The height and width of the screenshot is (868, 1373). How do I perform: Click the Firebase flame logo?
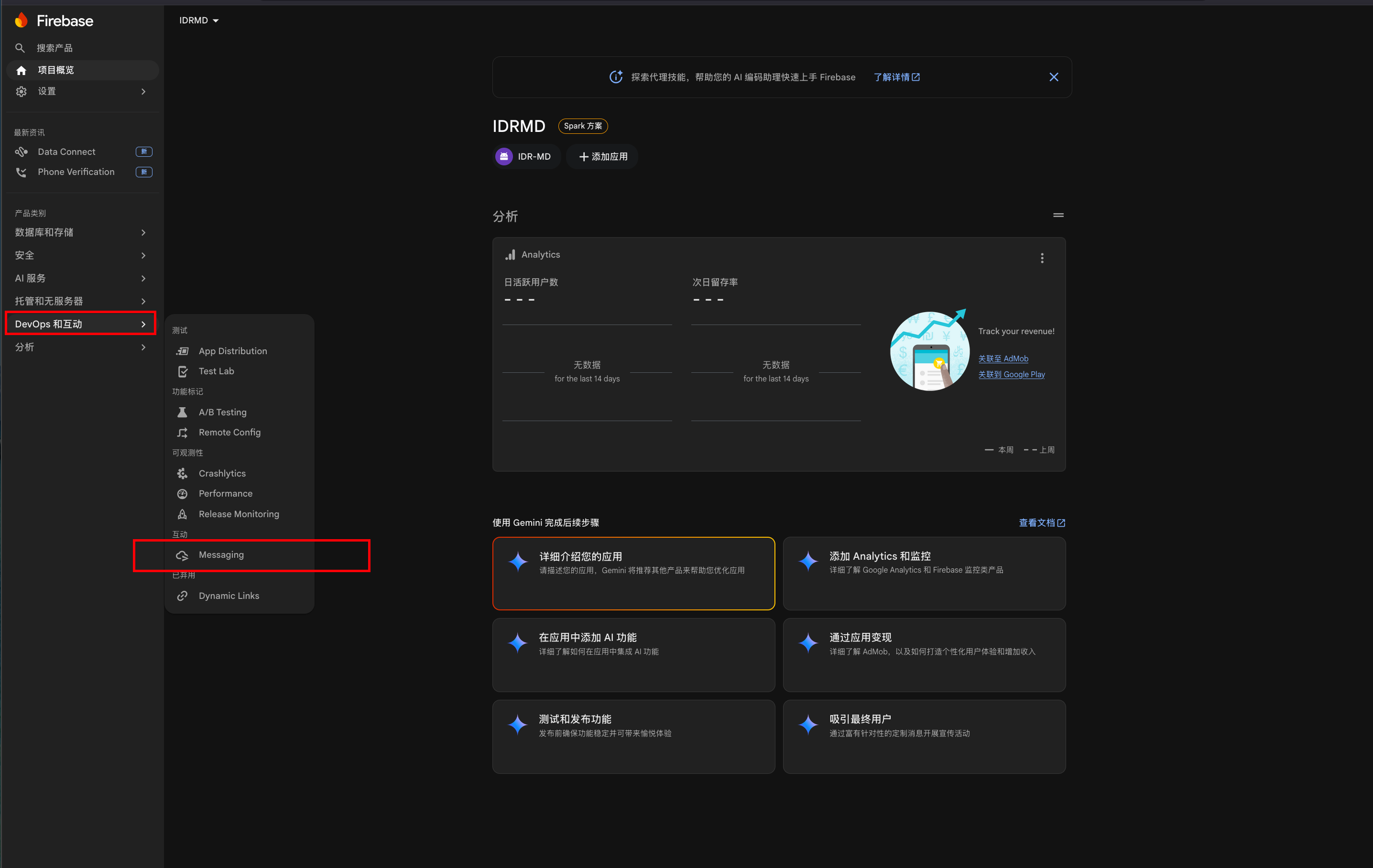pos(21,21)
